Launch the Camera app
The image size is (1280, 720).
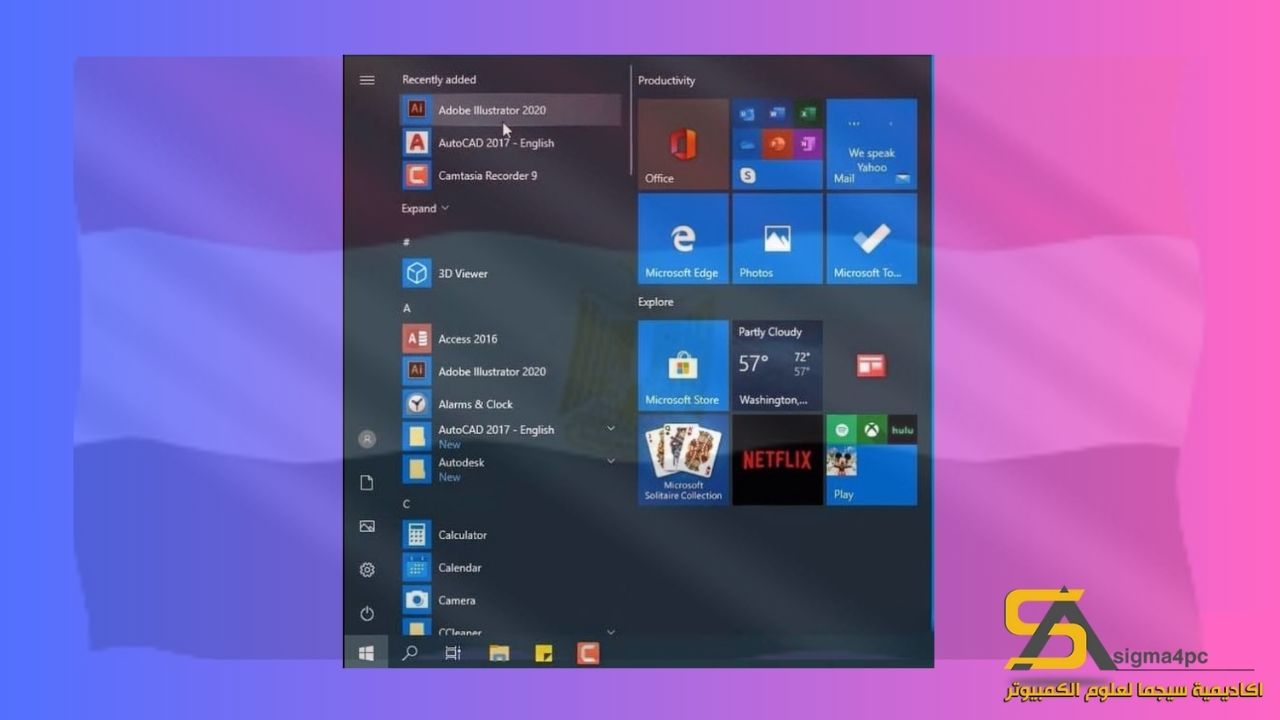(x=510, y=600)
